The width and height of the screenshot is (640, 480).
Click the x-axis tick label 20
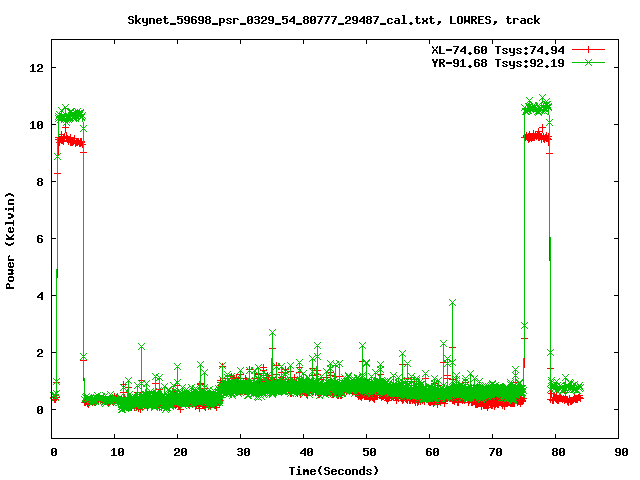tap(180, 452)
